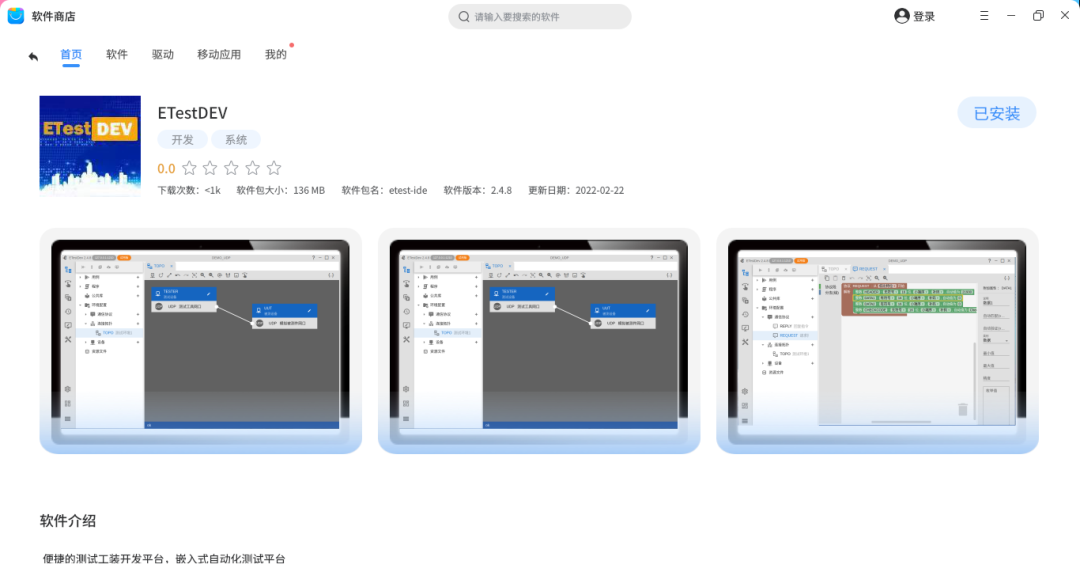Image resolution: width=1080 pixels, height=567 pixels.
Task: Open the hamburger main menu icon
Action: tap(984, 16)
